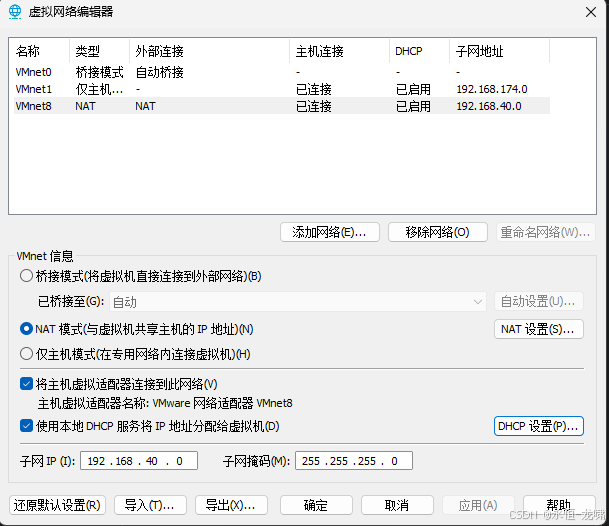Click subnet address 192.168.40.0 cell
Viewport: 609px width, 526px height.
click(489, 106)
